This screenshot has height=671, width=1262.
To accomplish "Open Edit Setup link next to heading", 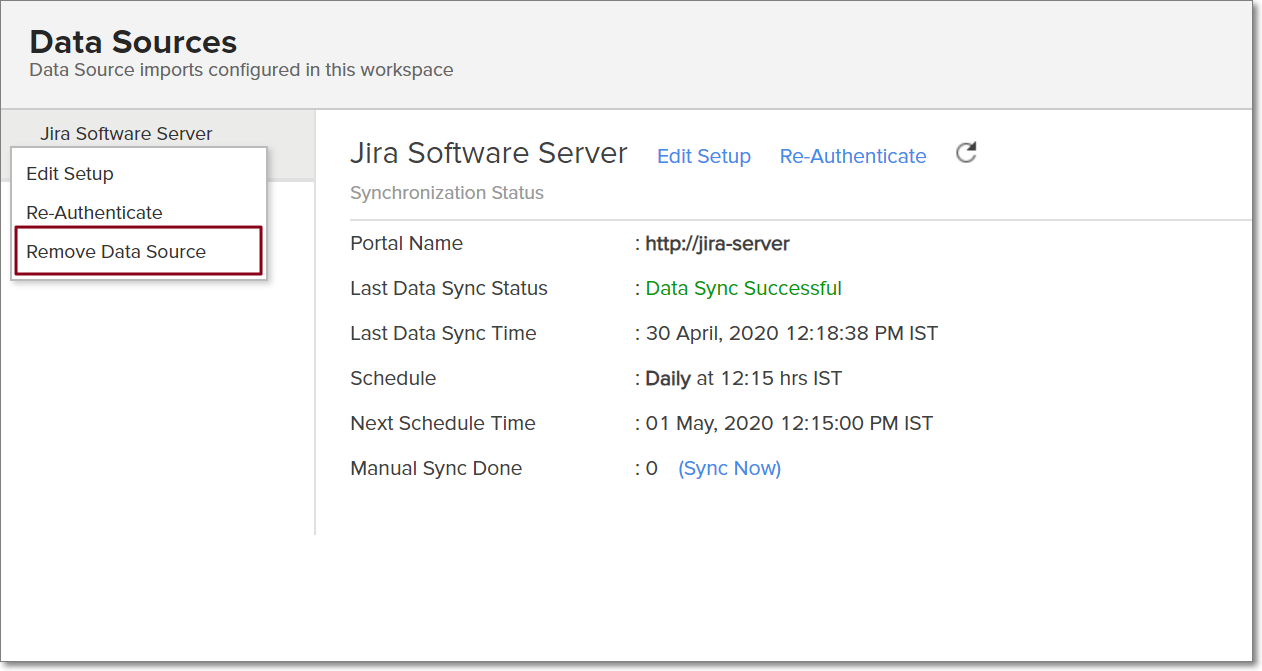I will pyautogui.click(x=703, y=157).
